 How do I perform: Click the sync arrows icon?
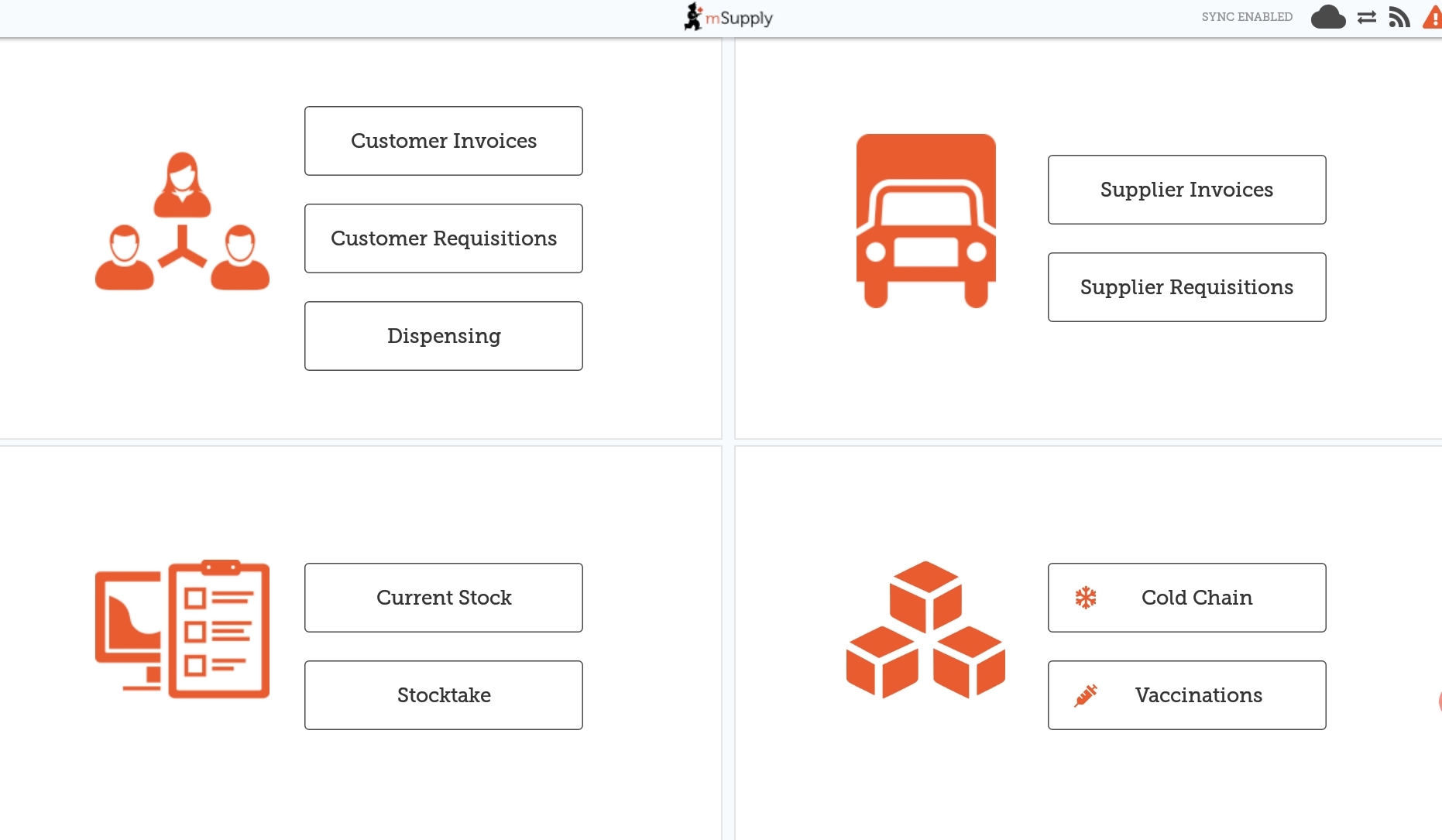[x=1367, y=17]
